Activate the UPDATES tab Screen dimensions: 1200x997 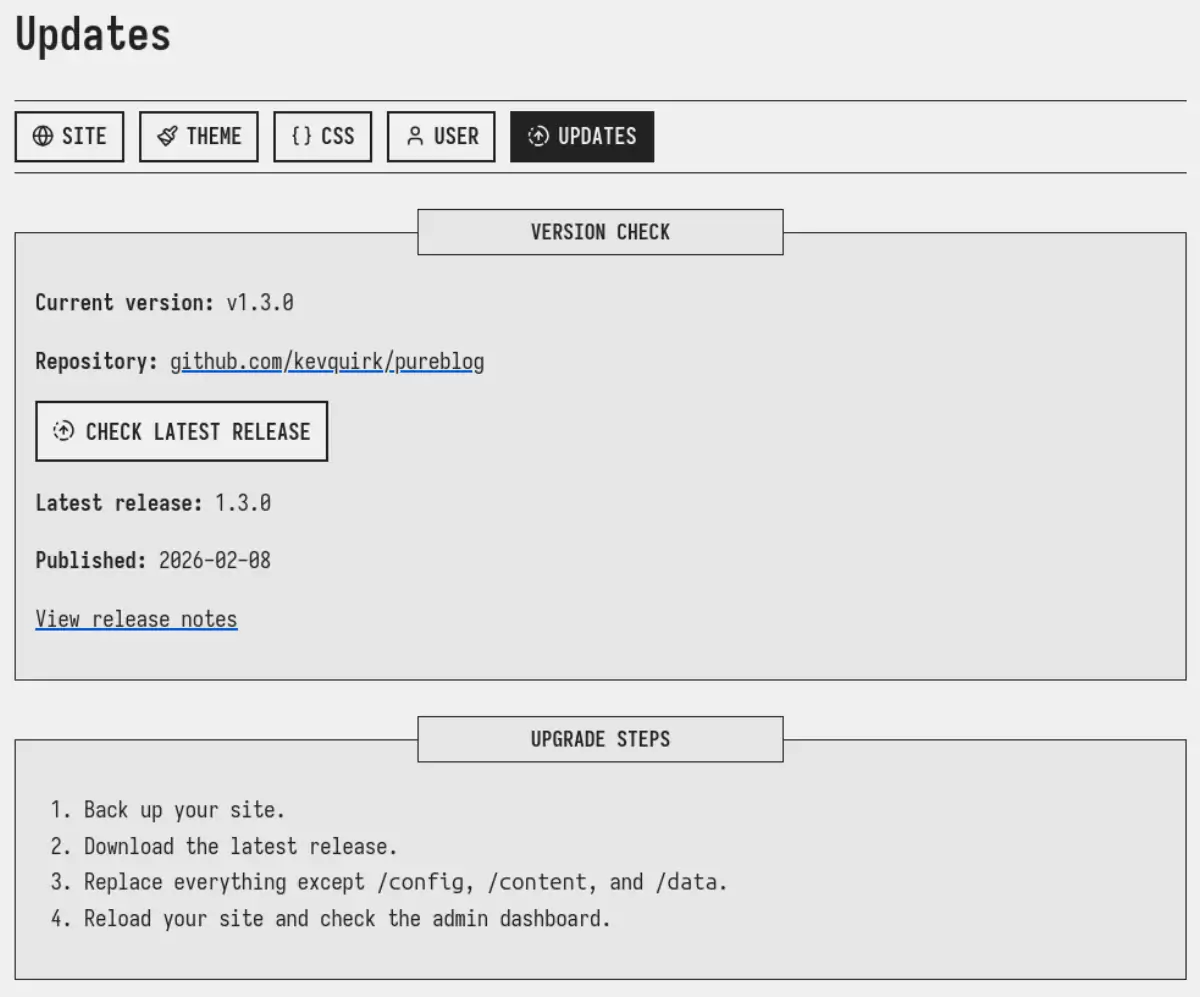point(582,136)
